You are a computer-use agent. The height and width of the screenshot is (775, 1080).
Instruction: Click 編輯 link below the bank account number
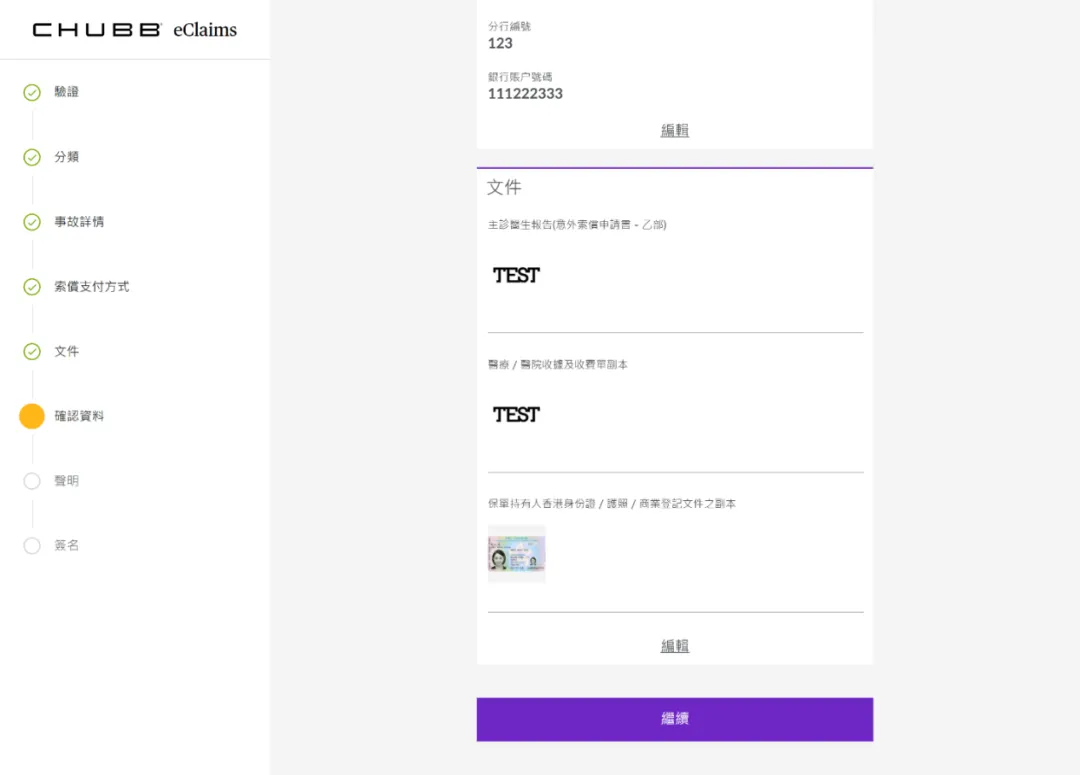(675, 130)
